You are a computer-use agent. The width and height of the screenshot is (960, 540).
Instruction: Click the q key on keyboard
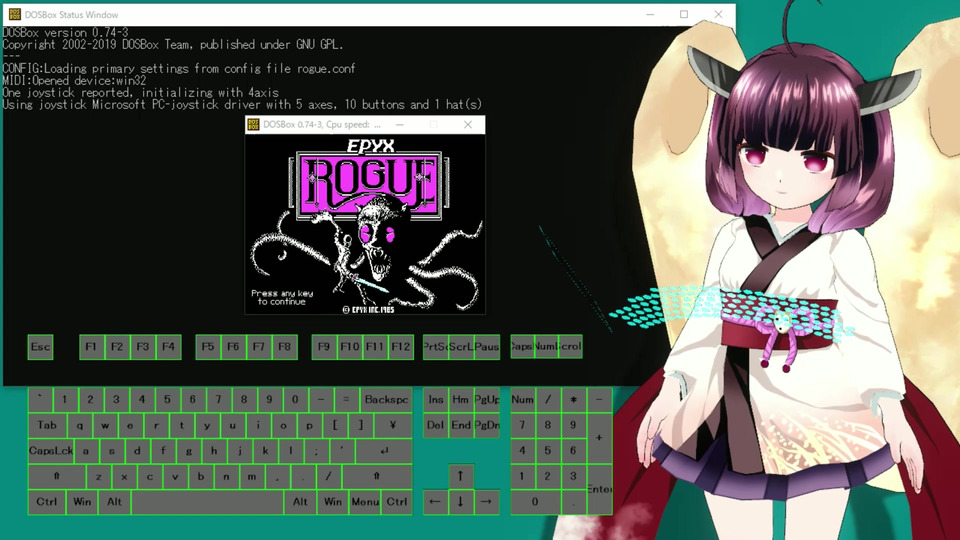click(x=80, y=426)
